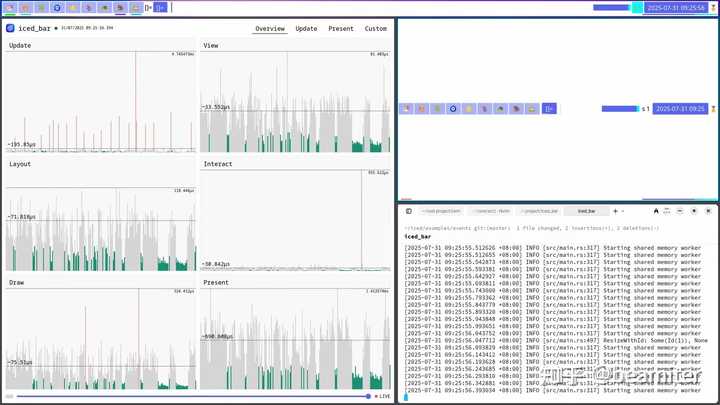Click the highlighted blue workspace button in top bar

coord(160,7)
